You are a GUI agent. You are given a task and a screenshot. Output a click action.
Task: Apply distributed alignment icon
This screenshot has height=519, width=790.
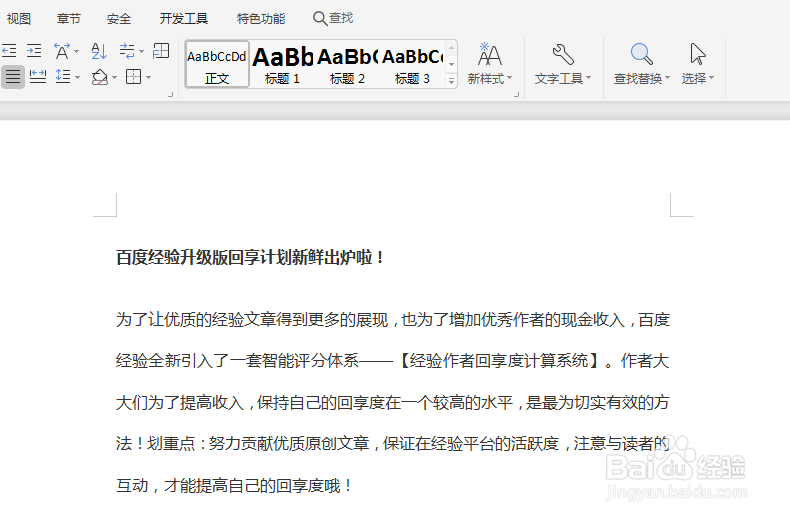pos(38,77)
